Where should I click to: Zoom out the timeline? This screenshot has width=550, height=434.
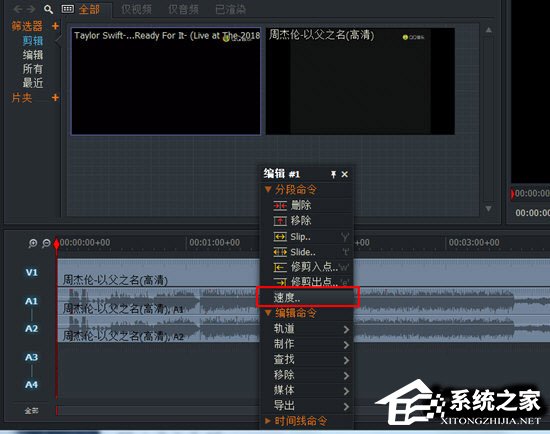click(x=46, y=243)
